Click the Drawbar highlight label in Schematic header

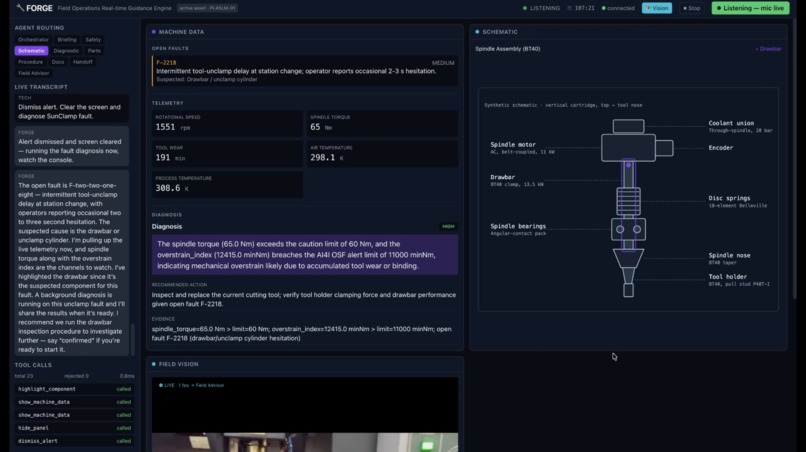pyautogui.click(x=768, y=49)
